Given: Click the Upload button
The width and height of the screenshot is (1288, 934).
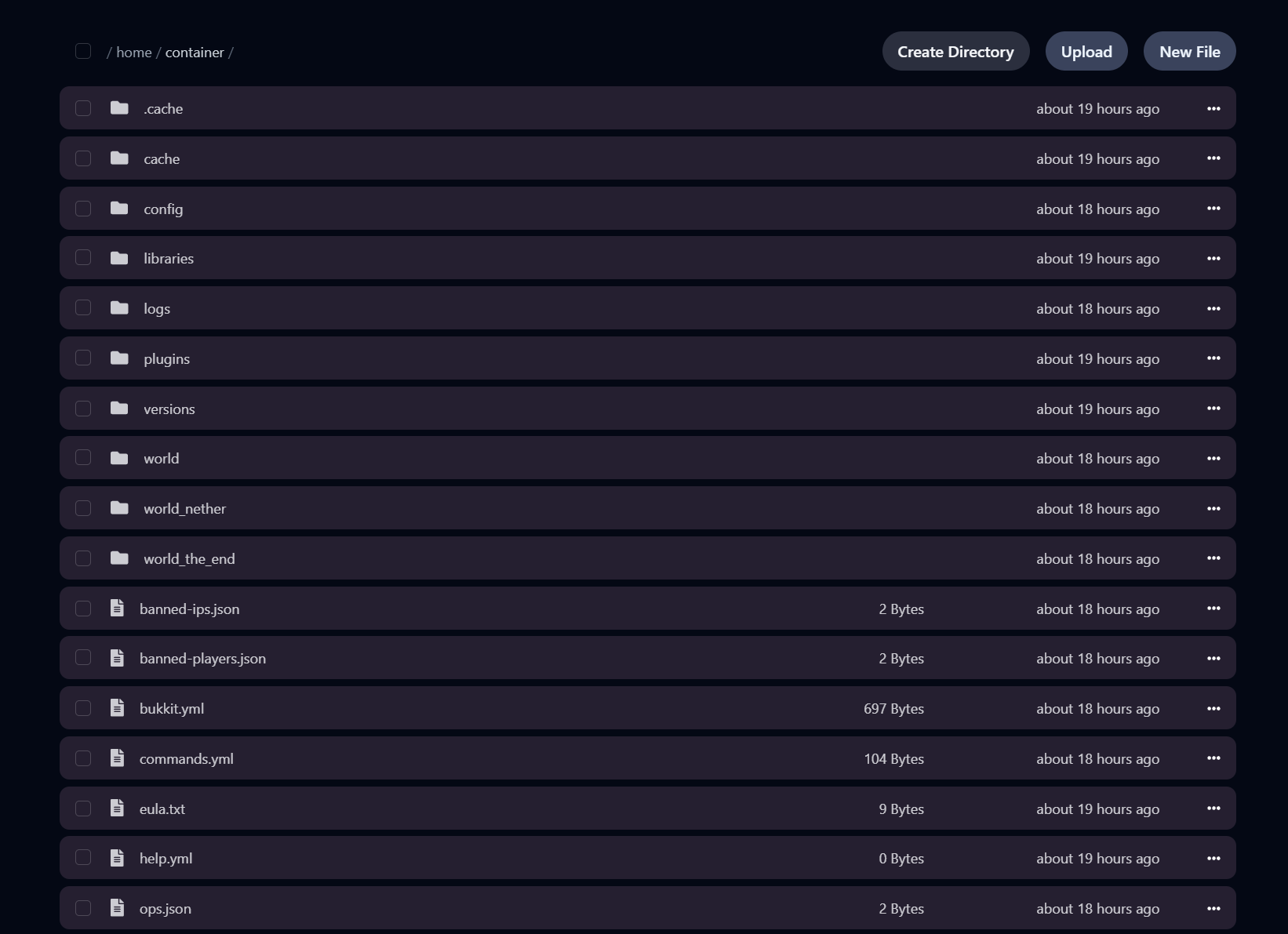Looking at the screenshot, I should click(x=1086, y=51).
